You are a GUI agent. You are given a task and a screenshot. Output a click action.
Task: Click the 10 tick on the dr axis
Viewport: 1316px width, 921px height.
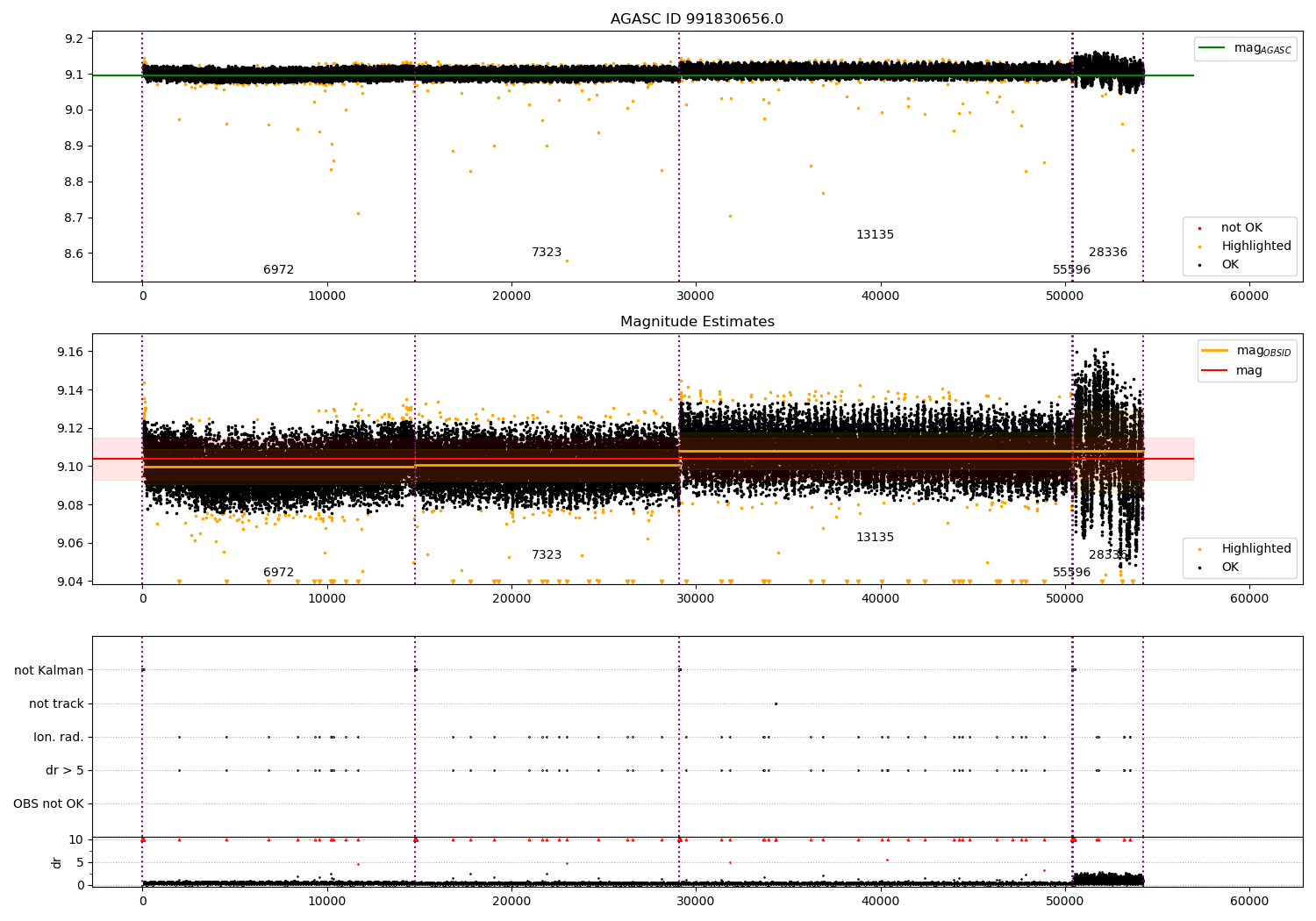coord(76,840)
